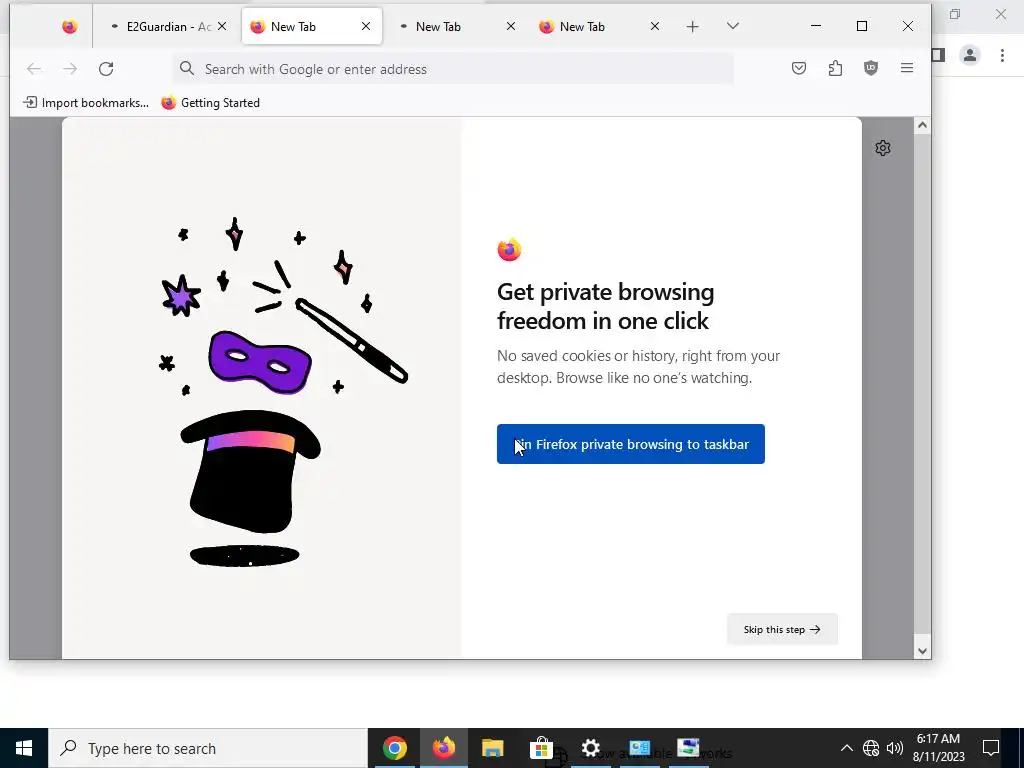Skip this step

click(782, 630)
